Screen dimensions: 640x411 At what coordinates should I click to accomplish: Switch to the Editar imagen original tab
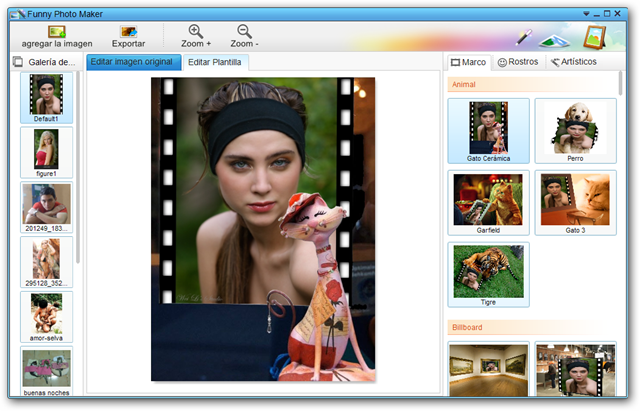133,62
